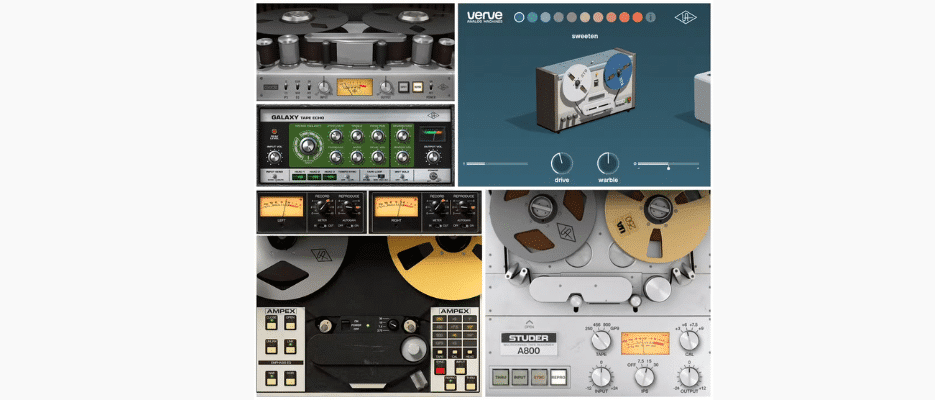Enable Ampex UNLINK button
This screenshot has height=400, width=935.
pos(271,346)
